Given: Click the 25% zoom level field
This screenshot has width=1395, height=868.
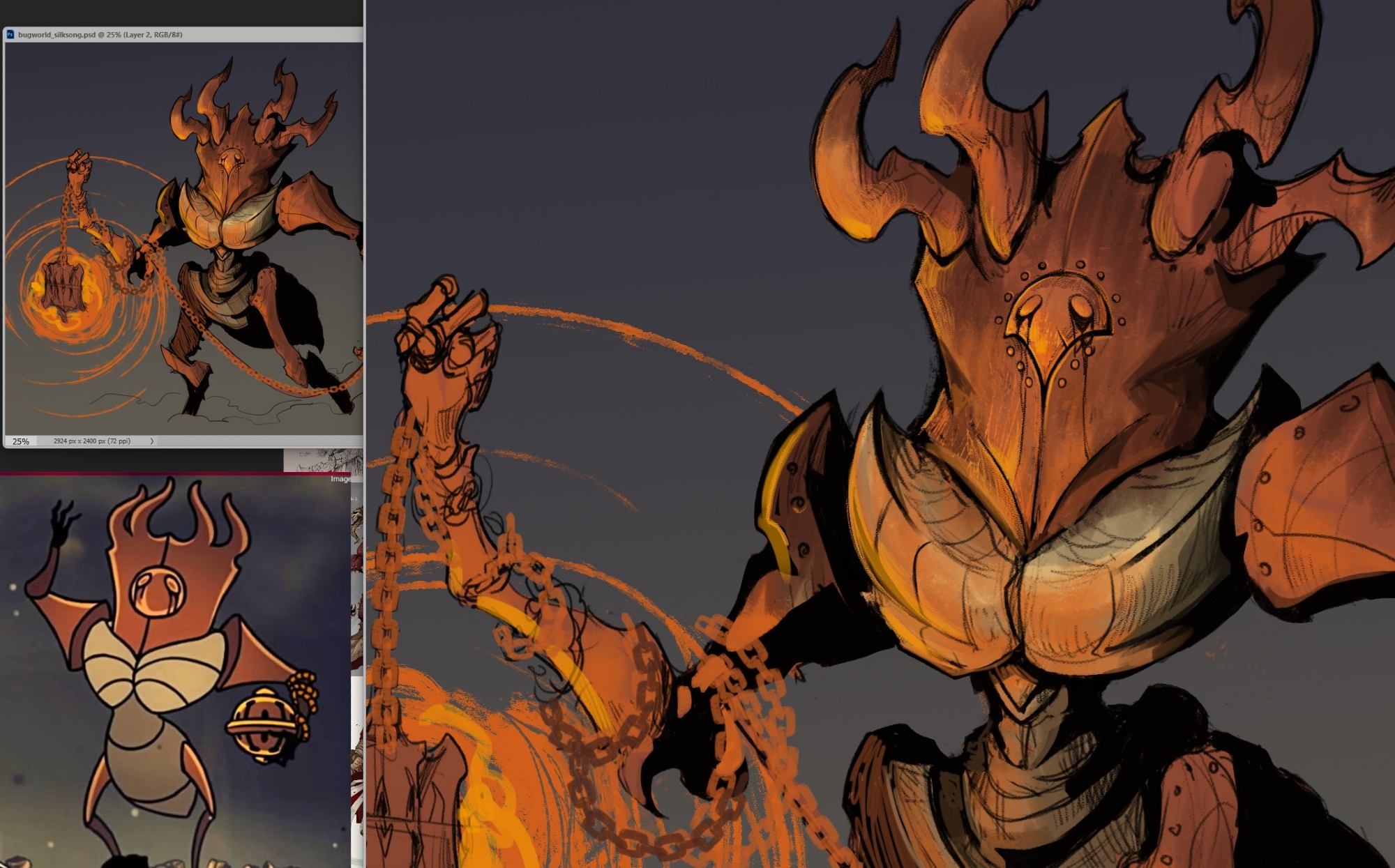Looking at the screenshot, I should click(x=21, y=441).
